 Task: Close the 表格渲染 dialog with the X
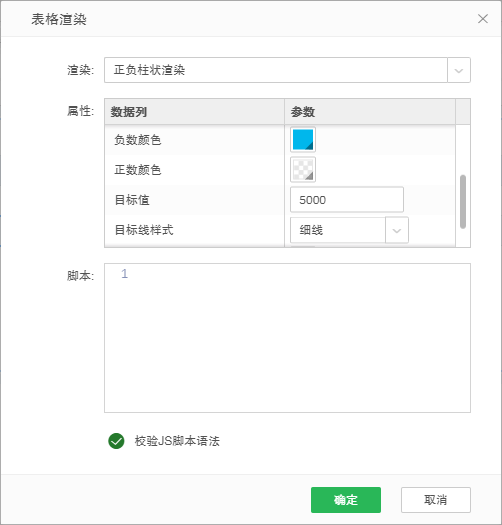[x=483, y=19]
